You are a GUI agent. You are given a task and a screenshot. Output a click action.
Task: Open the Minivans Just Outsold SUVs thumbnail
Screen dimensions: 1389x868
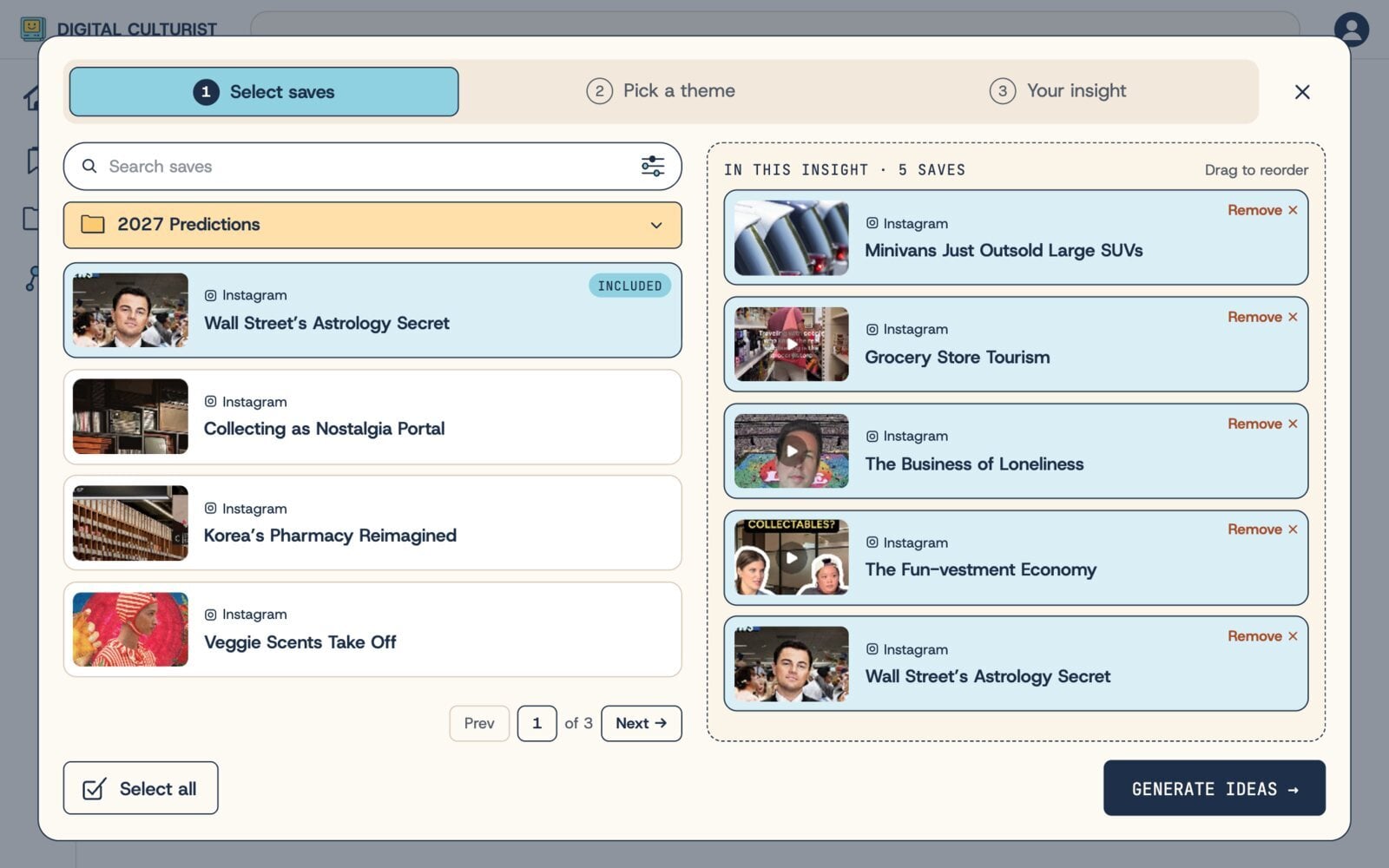(792, 238)
